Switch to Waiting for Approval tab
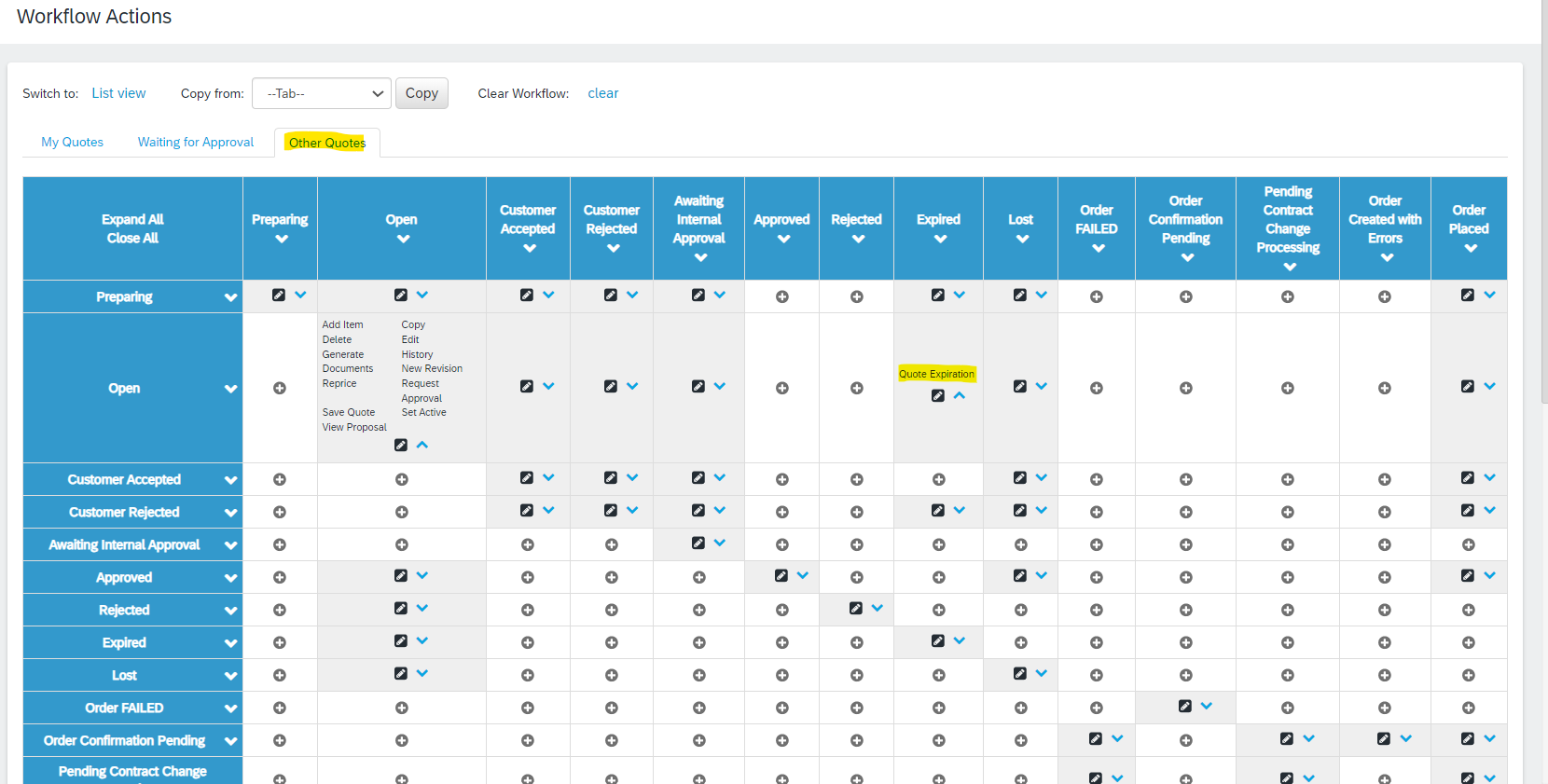 196,142
